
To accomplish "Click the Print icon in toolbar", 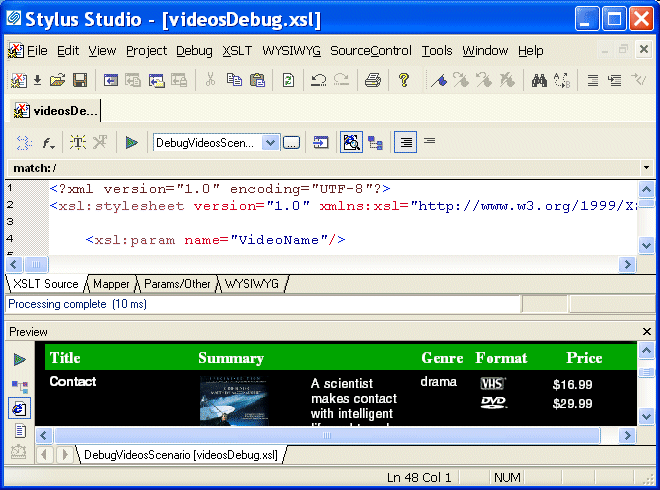I will 372,81.
